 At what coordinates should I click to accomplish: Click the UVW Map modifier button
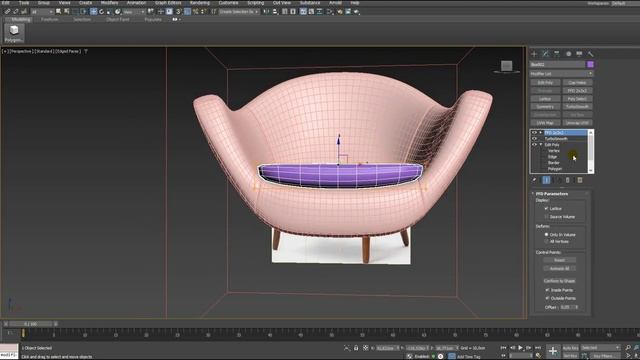[545, 122]
